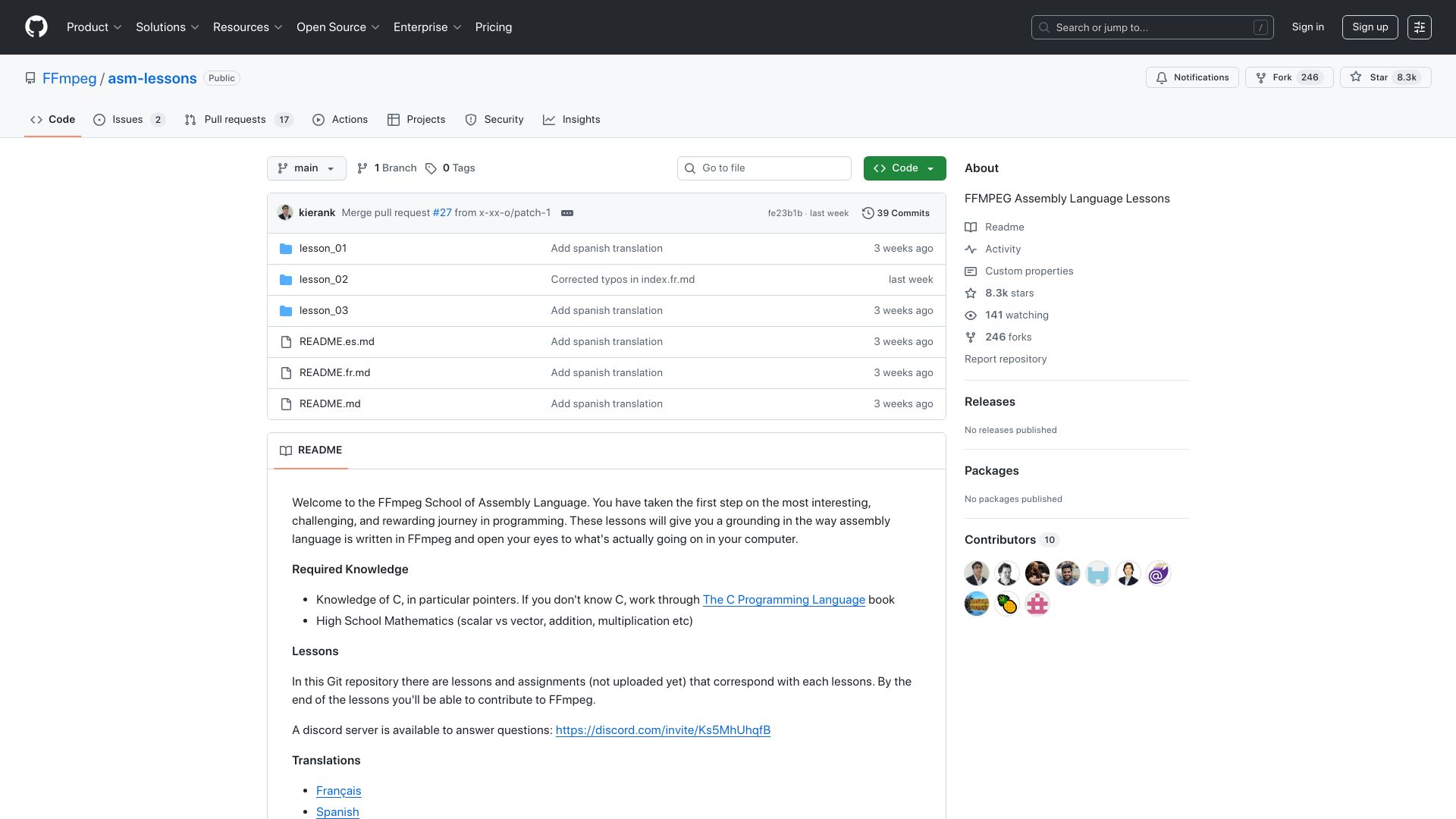Click the Report repository link

click(1006, 359)
